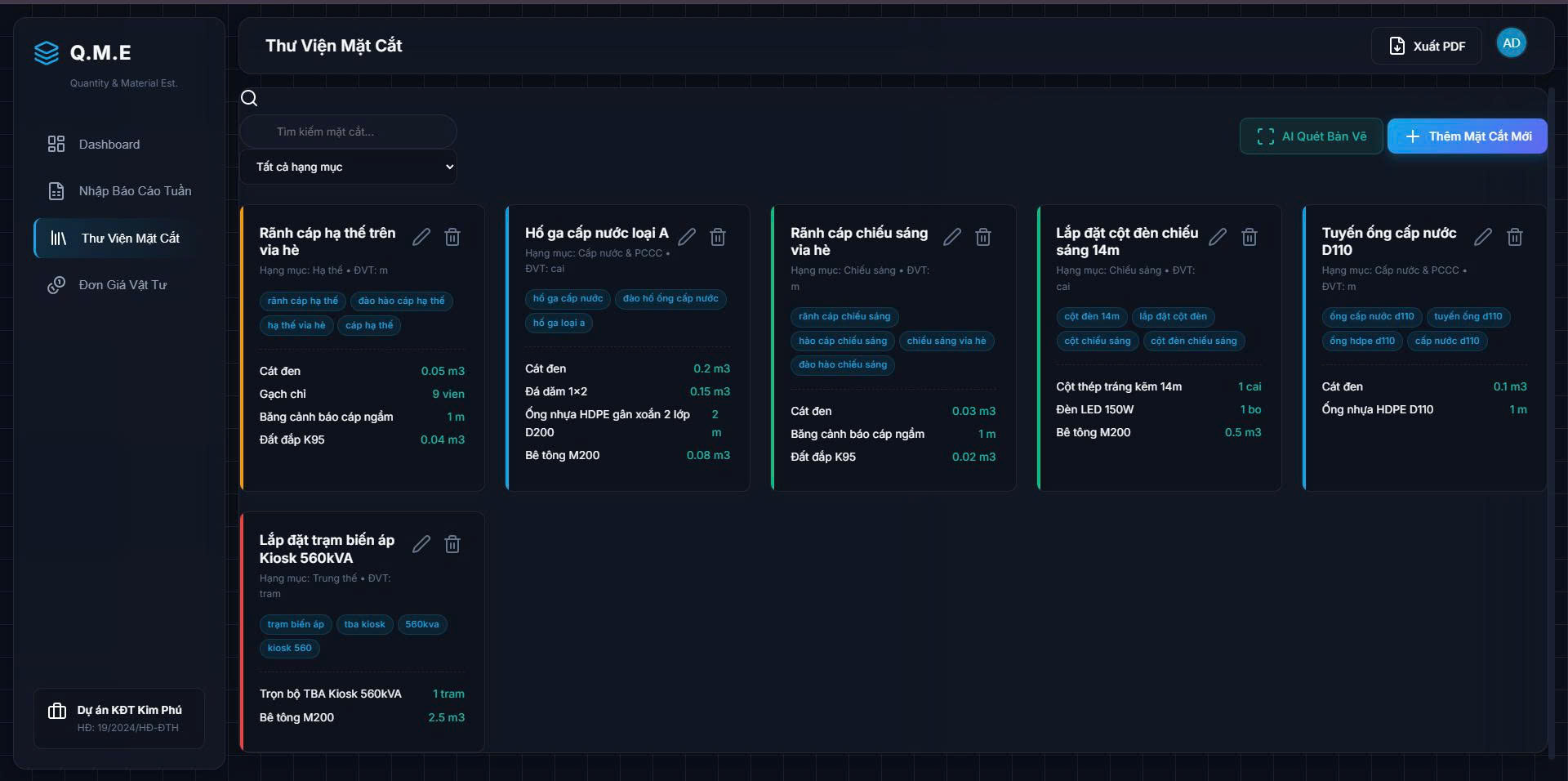Start AI Quét Bản Vẽ scan
Screen dimensions: 1568x781
pyautogui.click(x=1311, y=136)
